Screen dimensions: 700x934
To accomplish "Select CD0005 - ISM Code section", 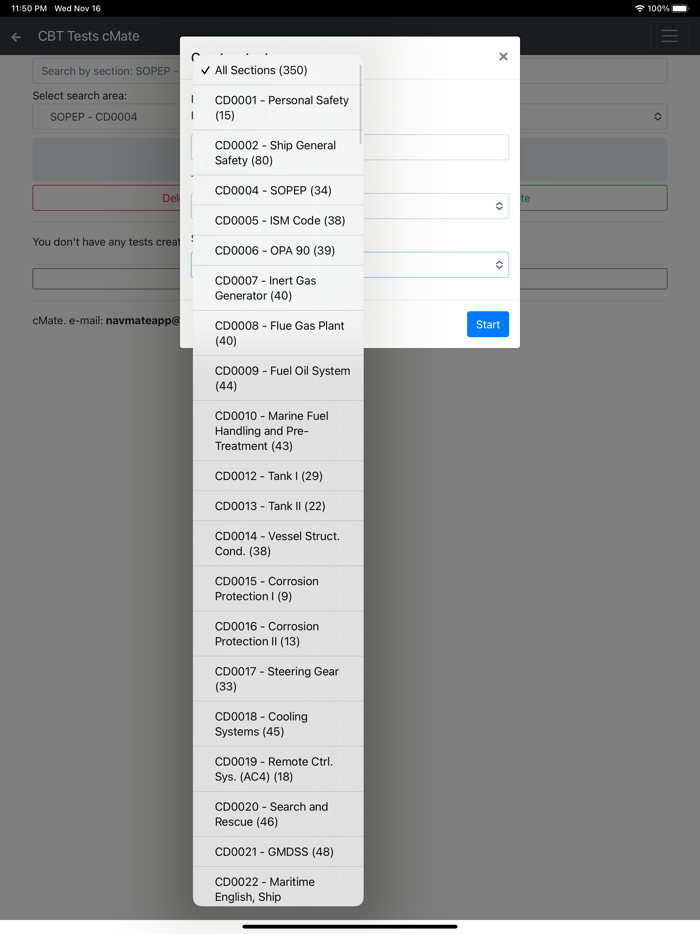I will click(279, 220).
